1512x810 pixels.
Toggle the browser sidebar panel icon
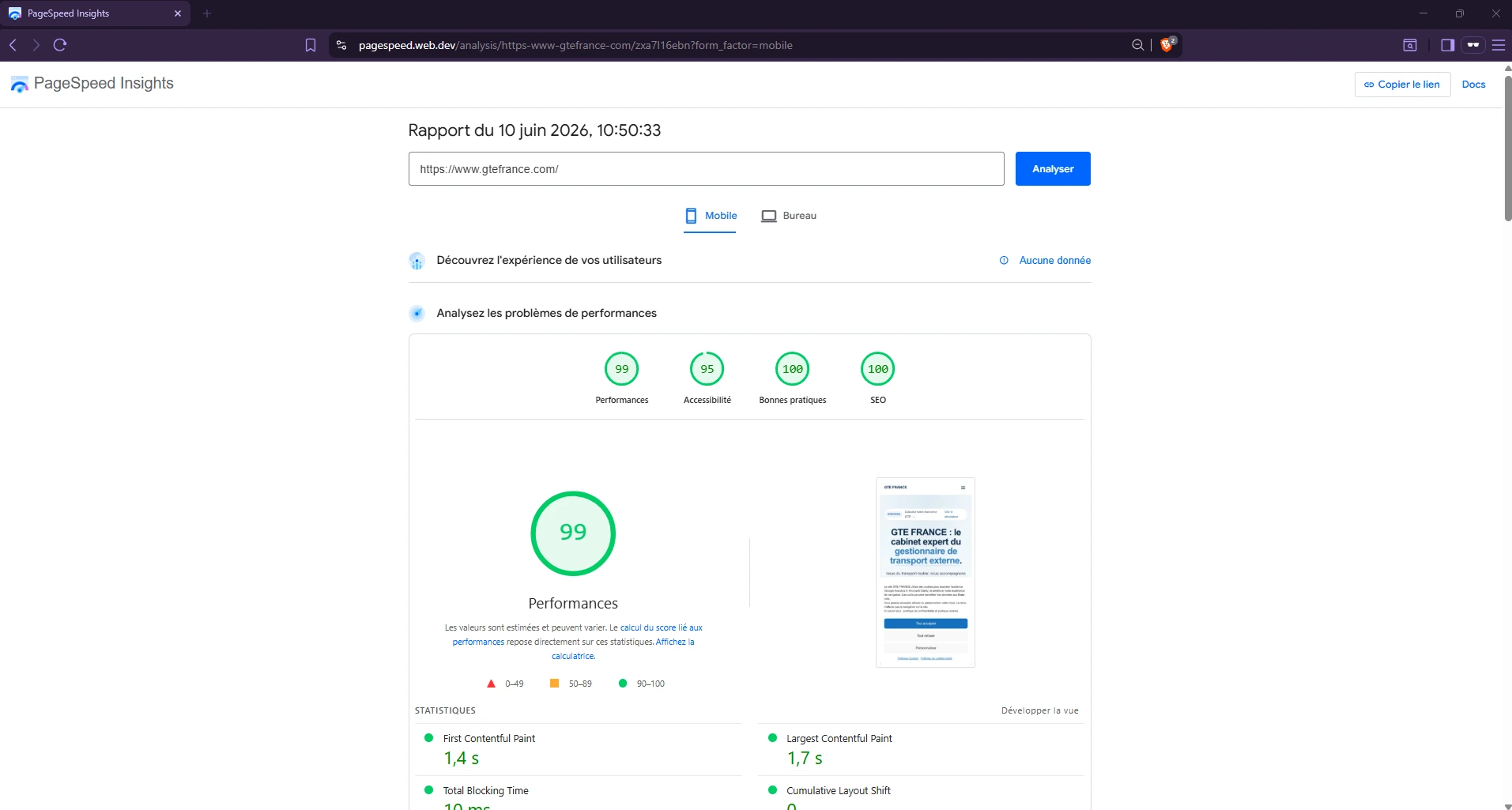[1448, 45]
